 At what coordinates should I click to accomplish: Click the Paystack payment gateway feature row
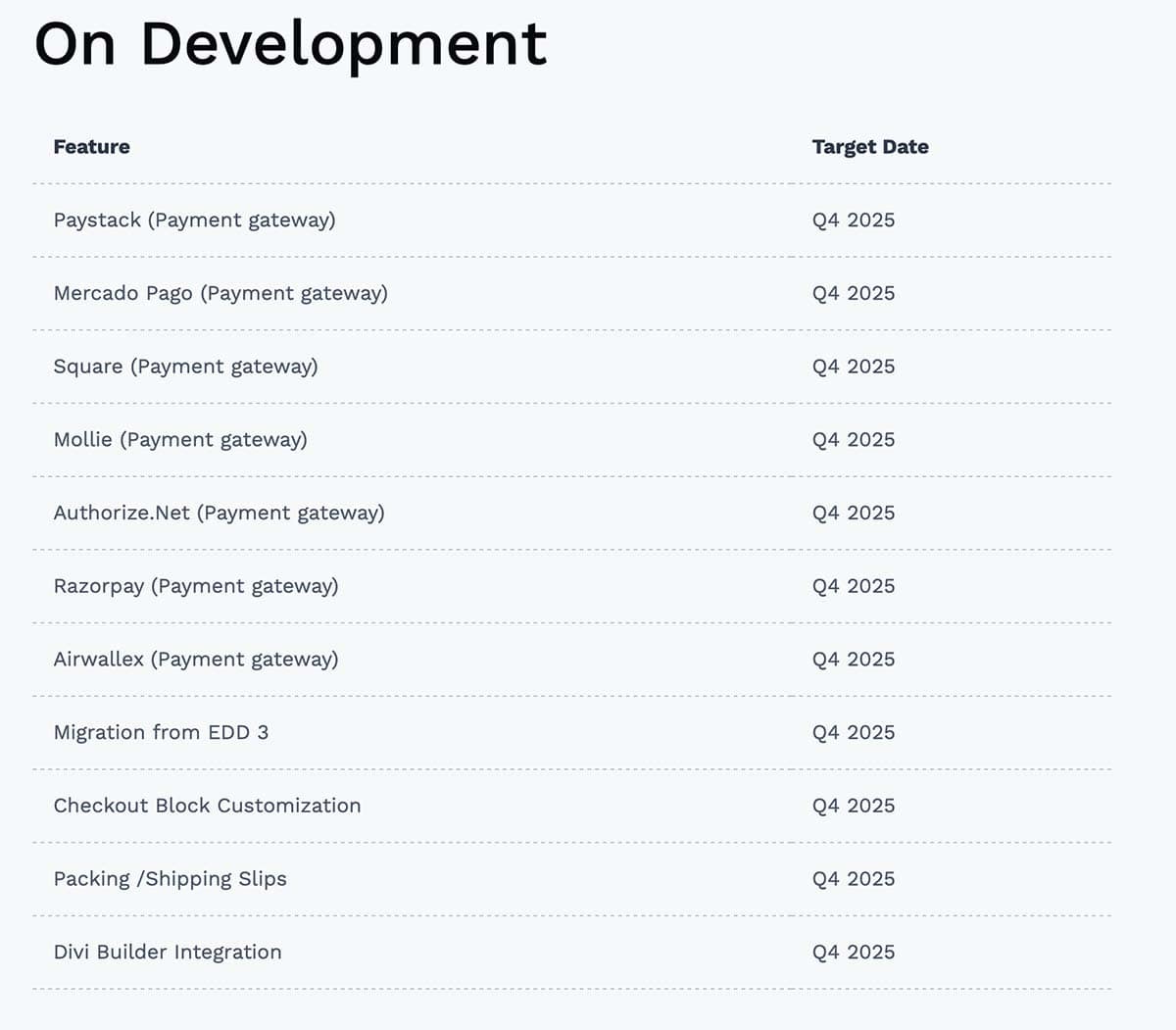[x=195, y=221]
